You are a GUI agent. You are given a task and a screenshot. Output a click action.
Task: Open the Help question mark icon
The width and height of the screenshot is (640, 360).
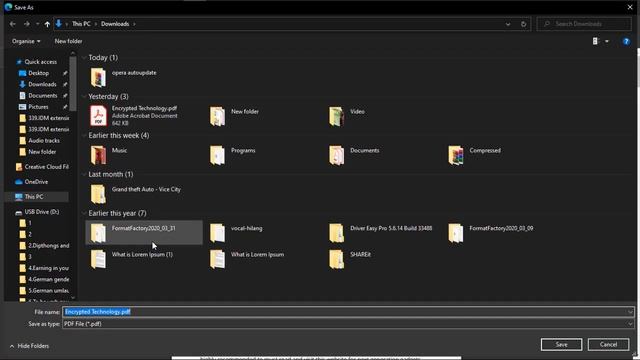(626, 42)
